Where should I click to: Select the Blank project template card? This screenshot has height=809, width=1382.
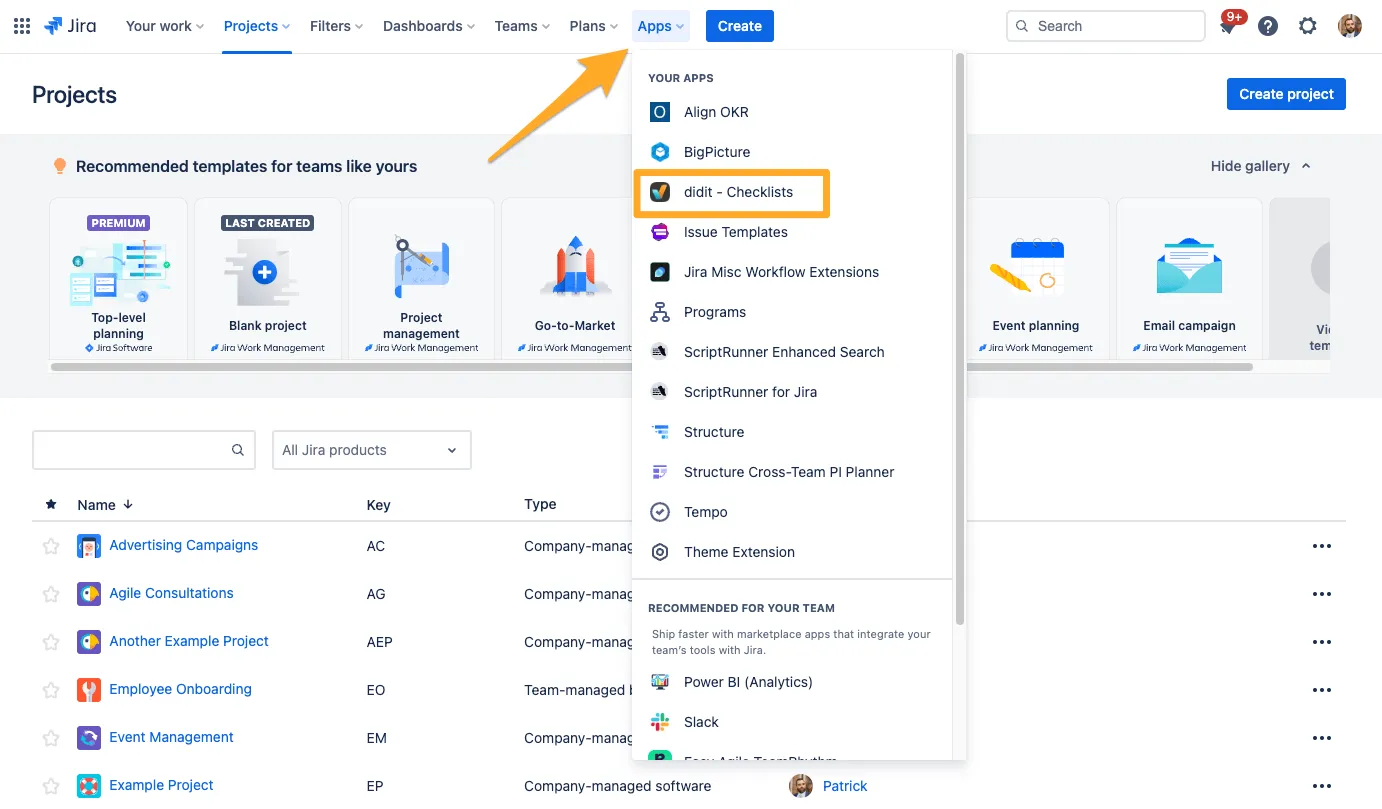(268, 279)
